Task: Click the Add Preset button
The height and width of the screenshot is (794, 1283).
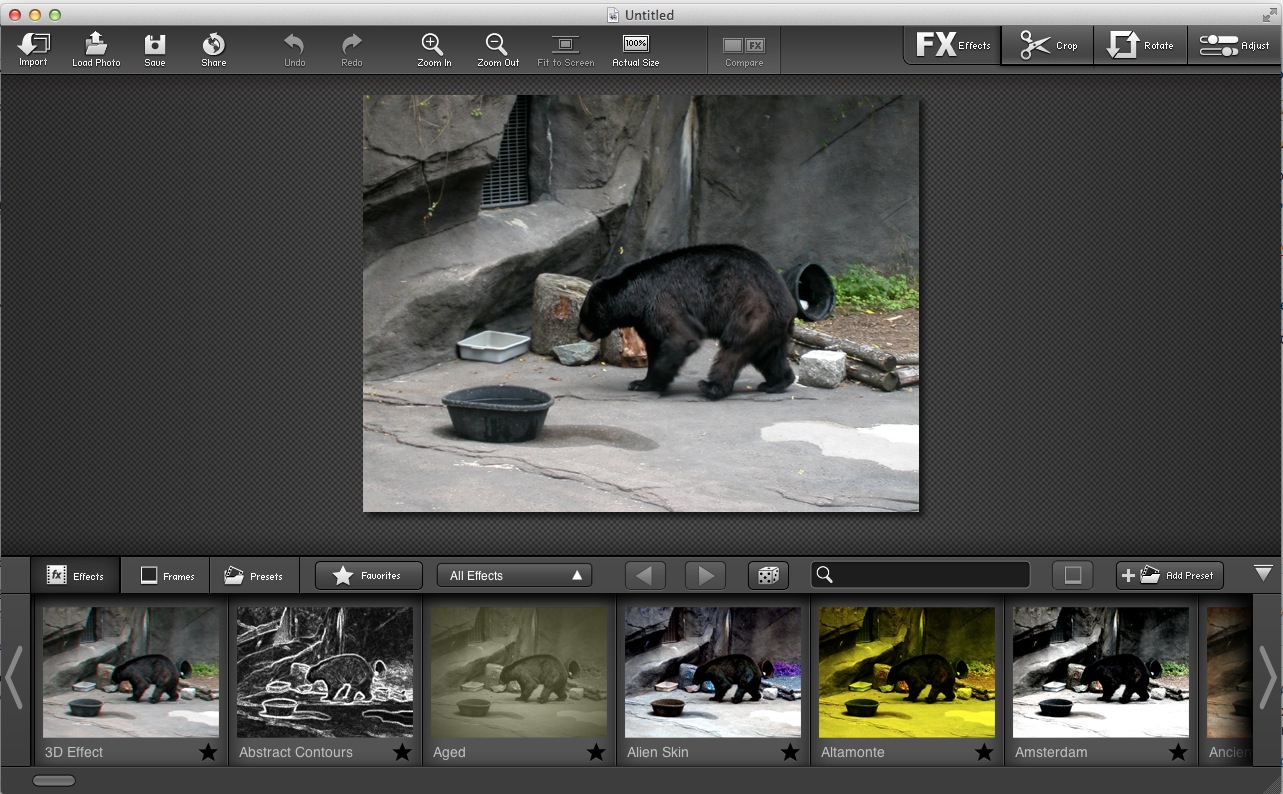Action: coord(1169,575)
